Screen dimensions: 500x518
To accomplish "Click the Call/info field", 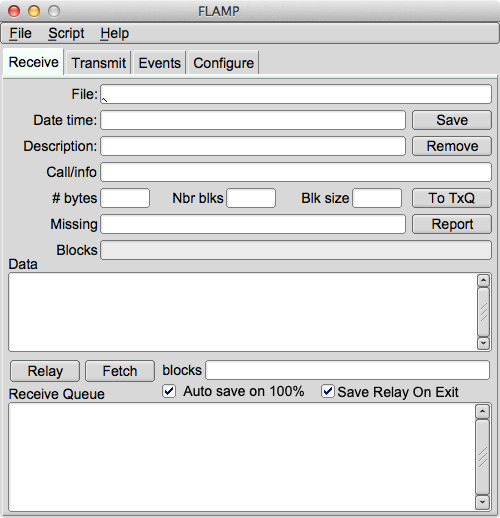I will coord(296,172).
